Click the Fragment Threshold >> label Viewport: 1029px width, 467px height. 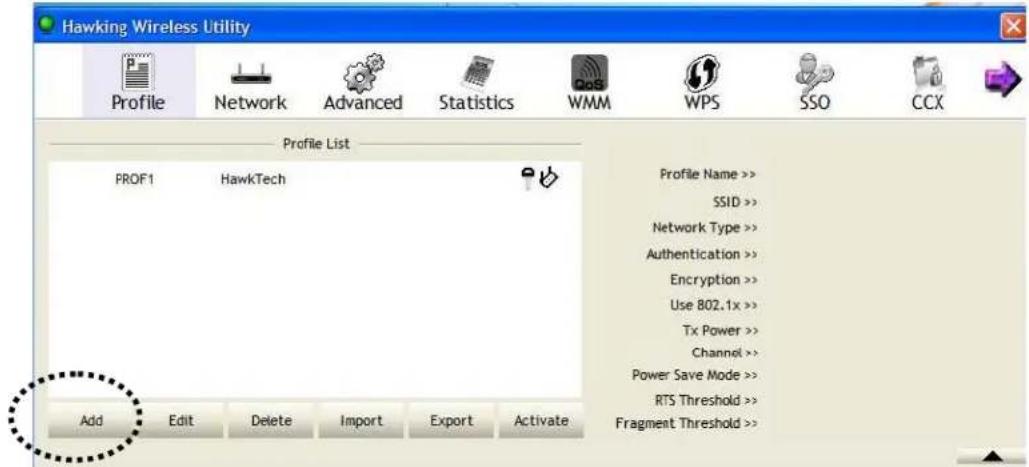[x=687, y=424]
